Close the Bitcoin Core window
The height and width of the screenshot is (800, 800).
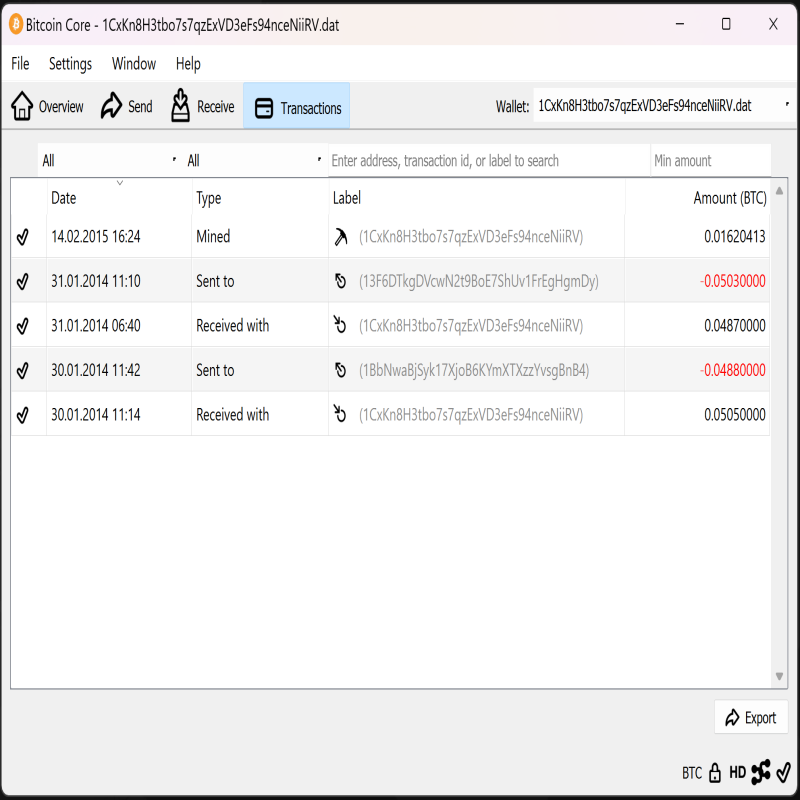pos(773,24)
